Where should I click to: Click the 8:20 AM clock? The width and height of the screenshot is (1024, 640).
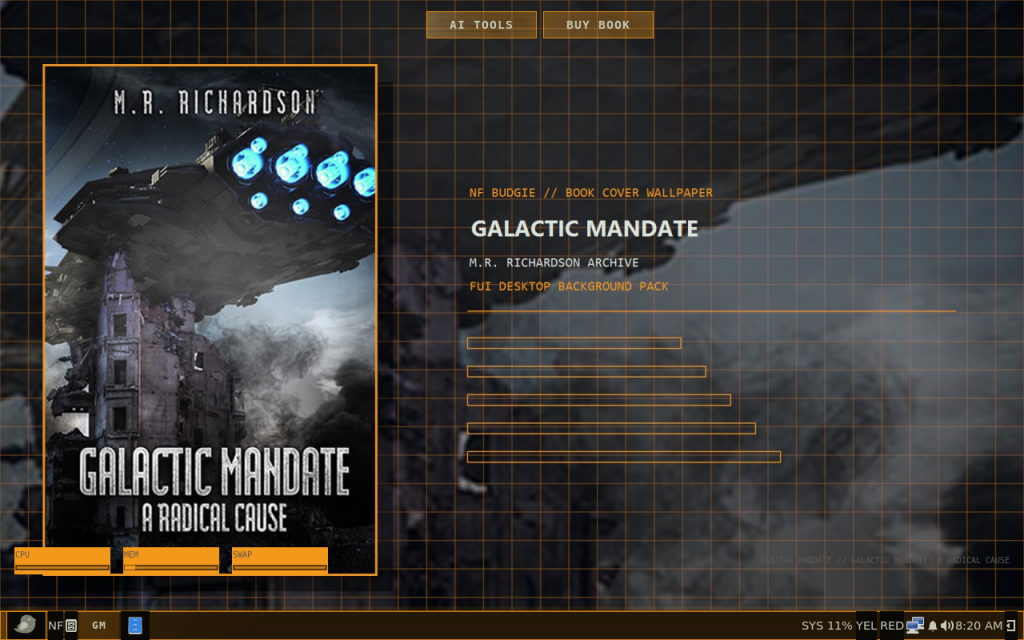pos(978,626)
